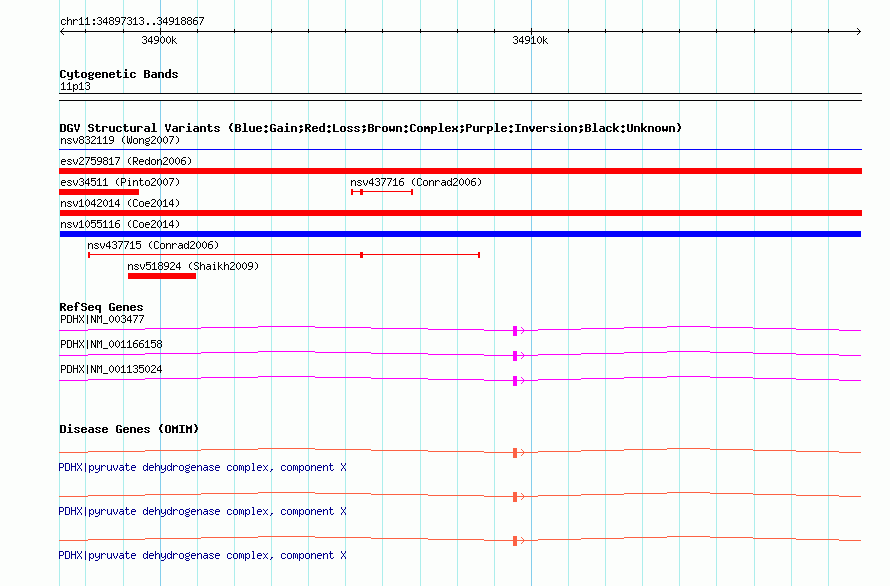Click the red nsv1042014 loss bar
Viewport: 890px width, 586px height.
click(x=460, y=213)
